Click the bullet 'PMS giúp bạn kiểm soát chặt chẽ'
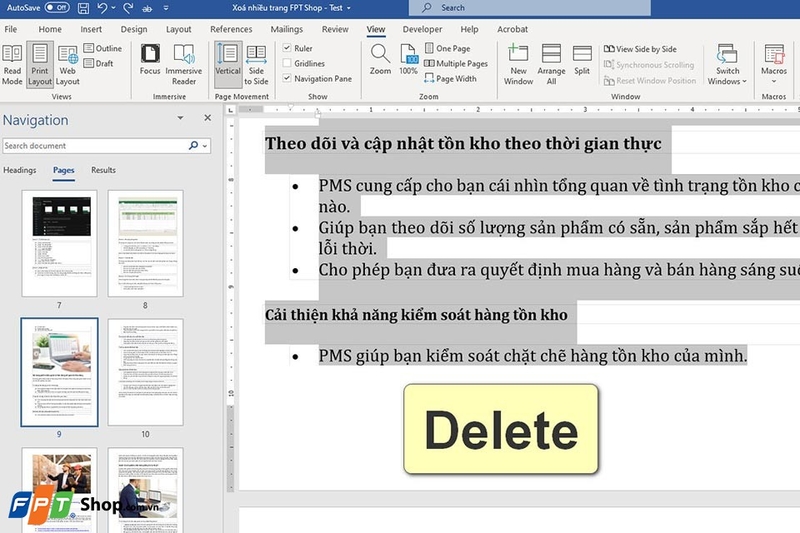The image size is (800, 533). tap(533, 356)
